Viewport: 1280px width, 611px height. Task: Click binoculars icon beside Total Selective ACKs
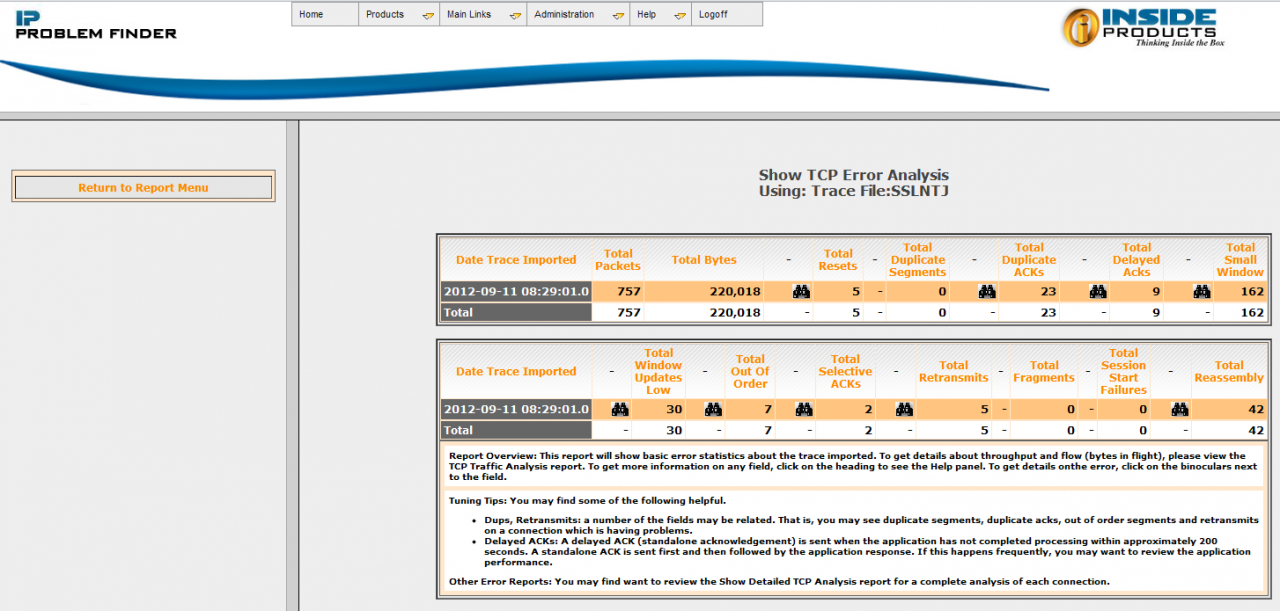click(x=804, y=410)
